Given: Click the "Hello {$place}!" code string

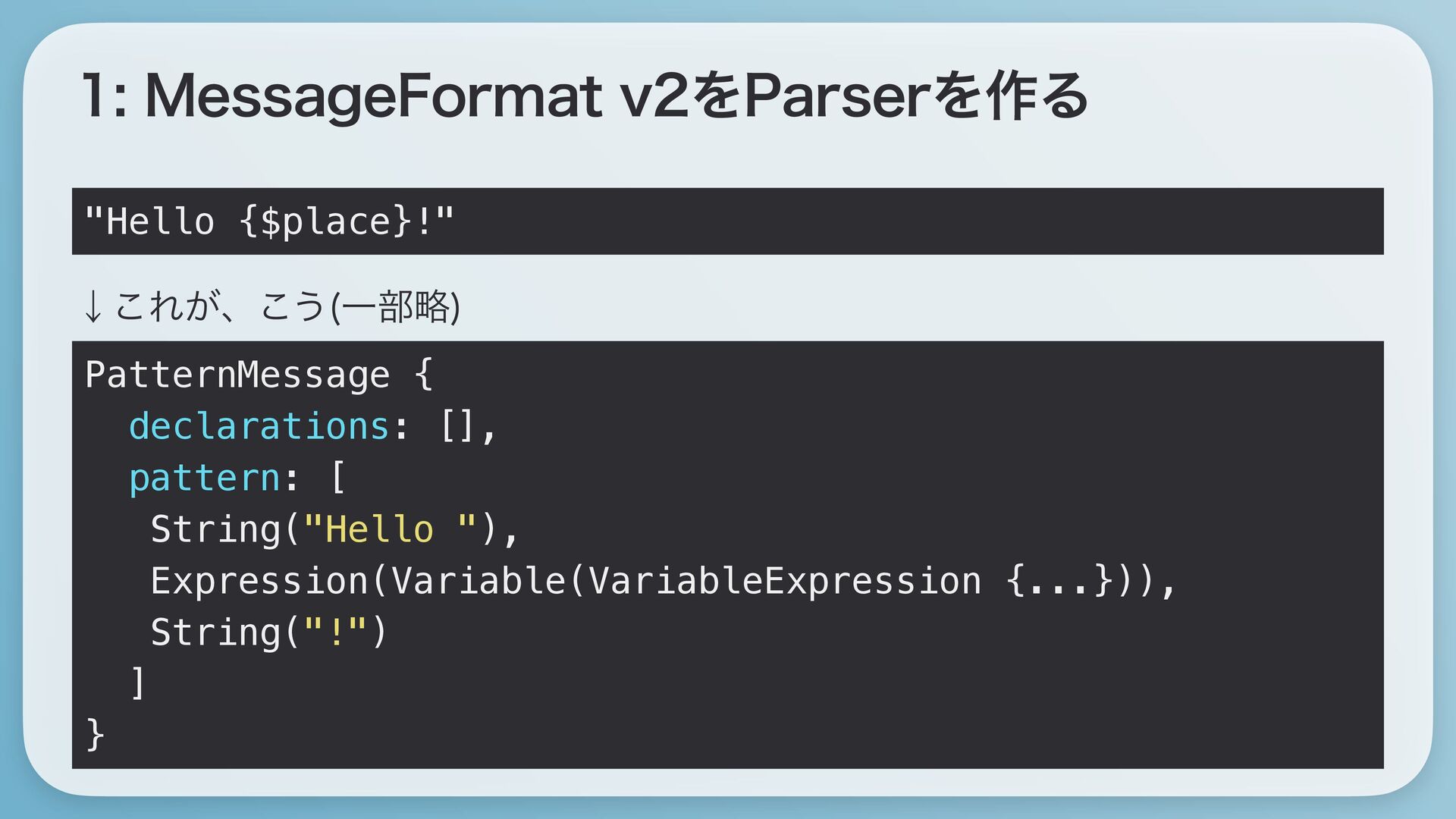Looking at the screenshot, I should click(269, 221).
